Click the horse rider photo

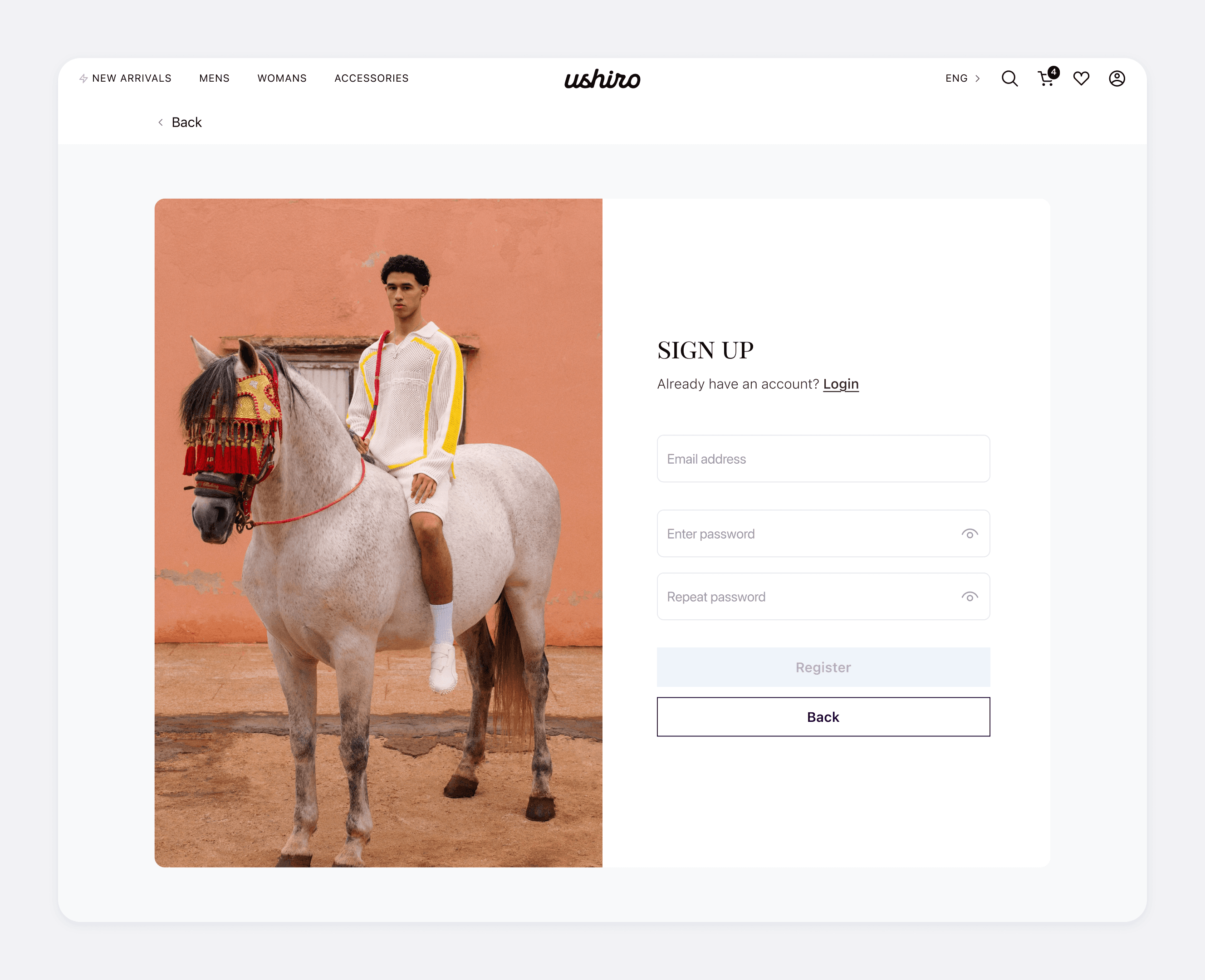click(x=378, y=533)
